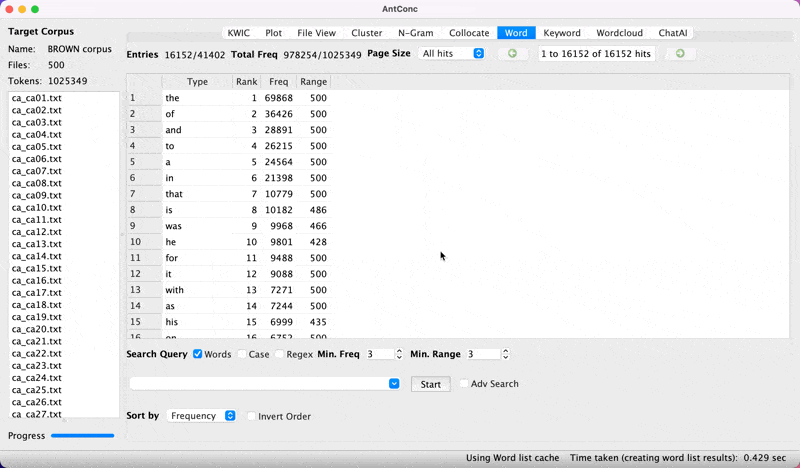Increase the Min. Freq stepper value

coord(400,351)
